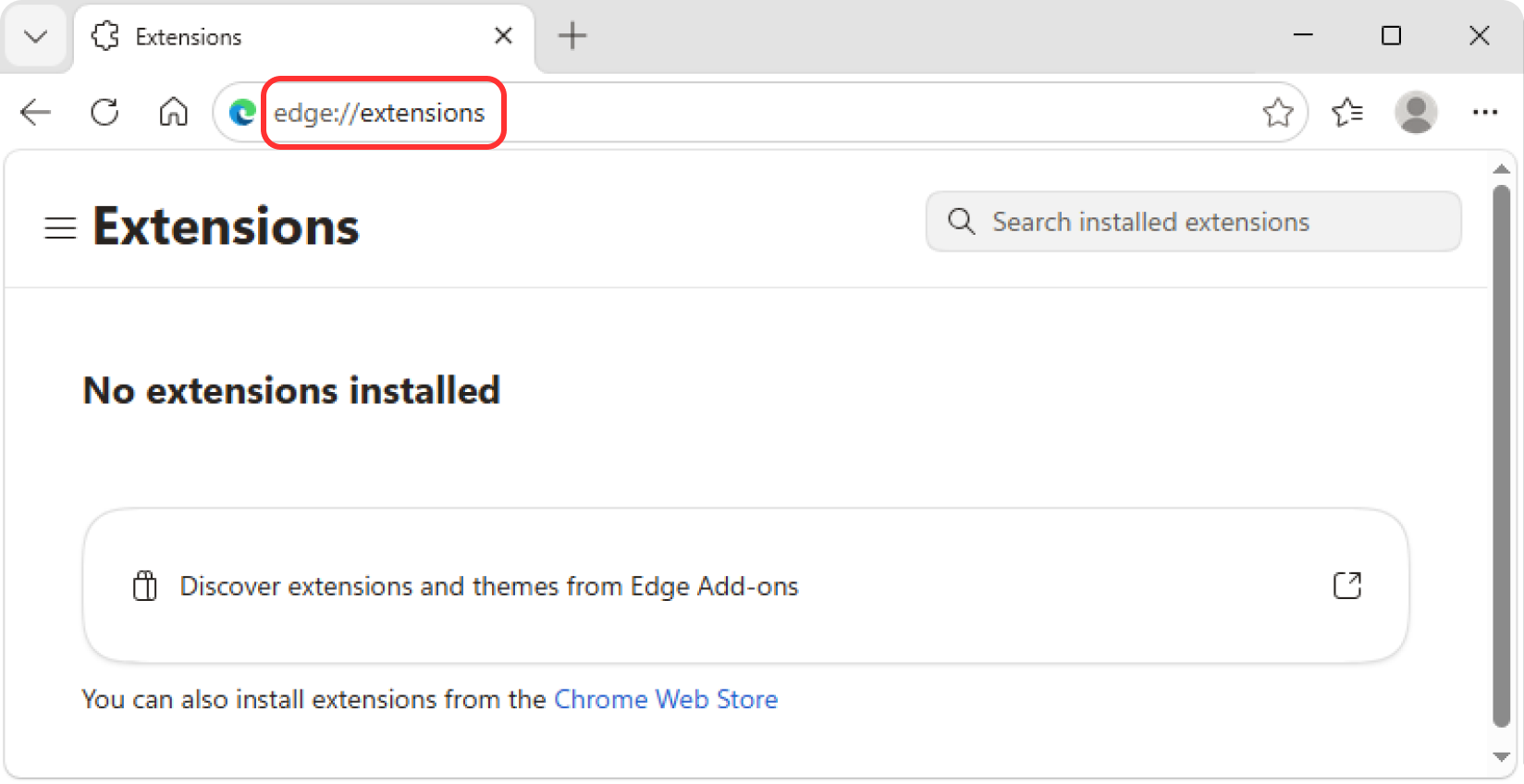Open the Favorites list icon

[x=1347, y=113]
